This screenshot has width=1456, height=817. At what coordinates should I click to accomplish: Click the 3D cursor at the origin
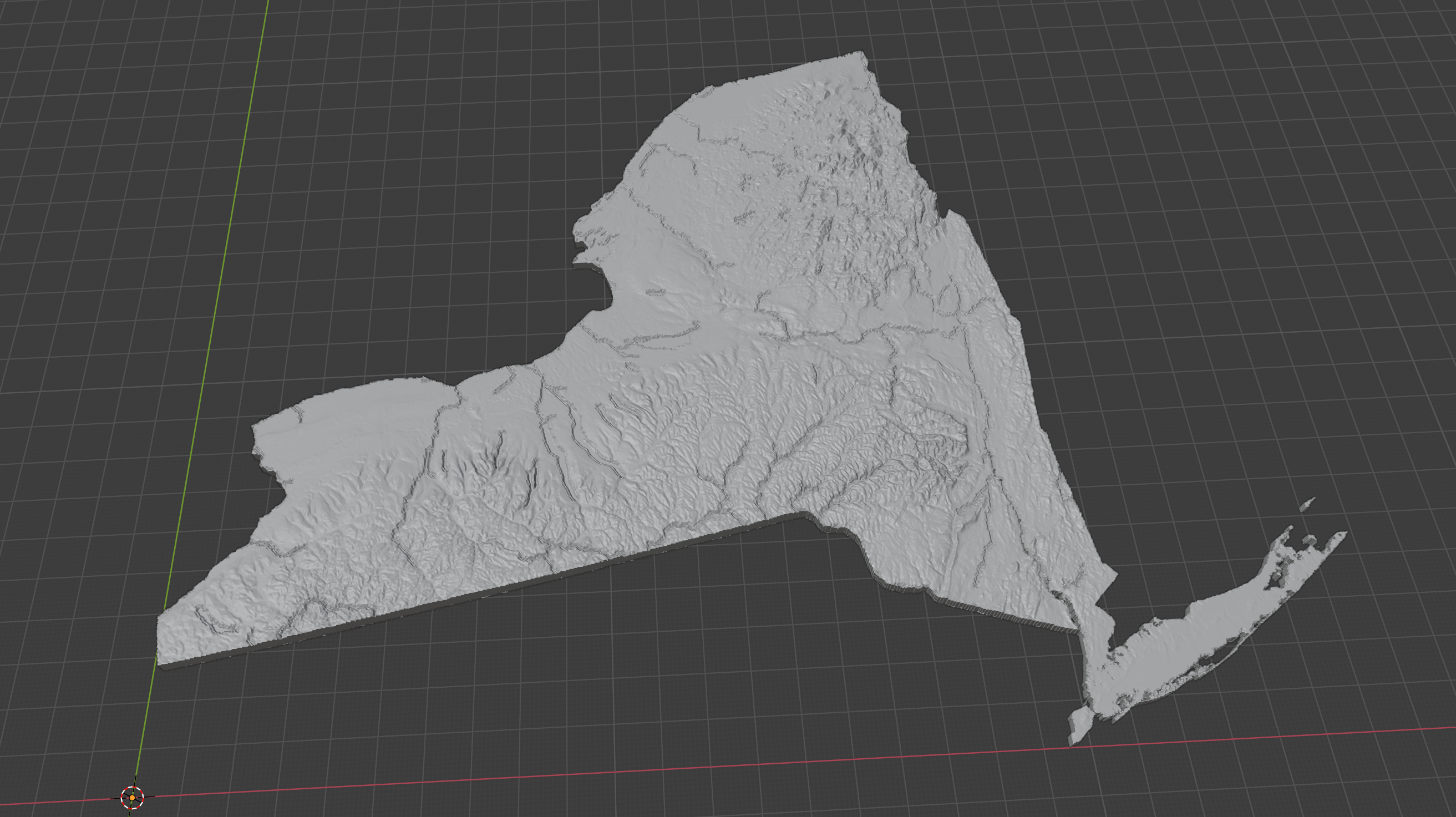tap(132, 797)
